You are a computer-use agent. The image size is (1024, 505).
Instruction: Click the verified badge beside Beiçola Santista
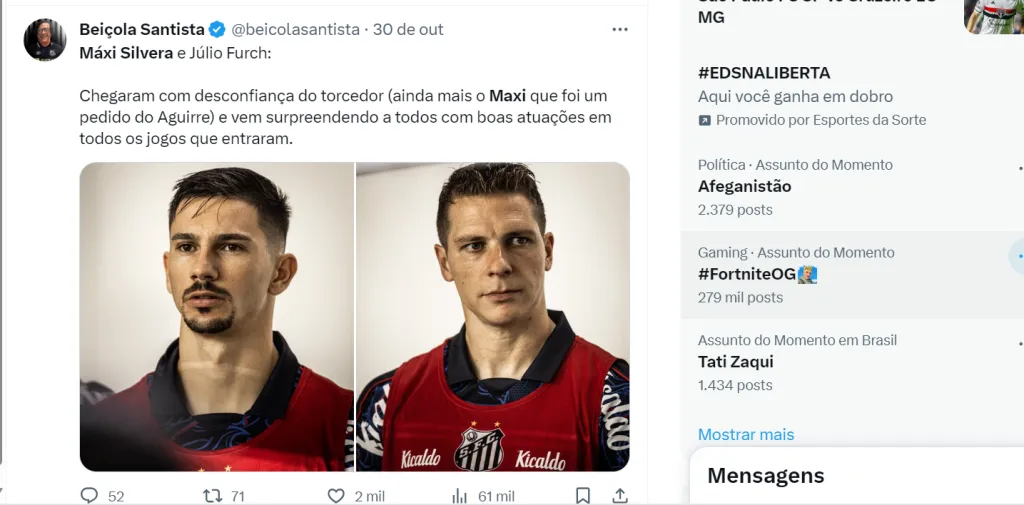tap(216, 29)
